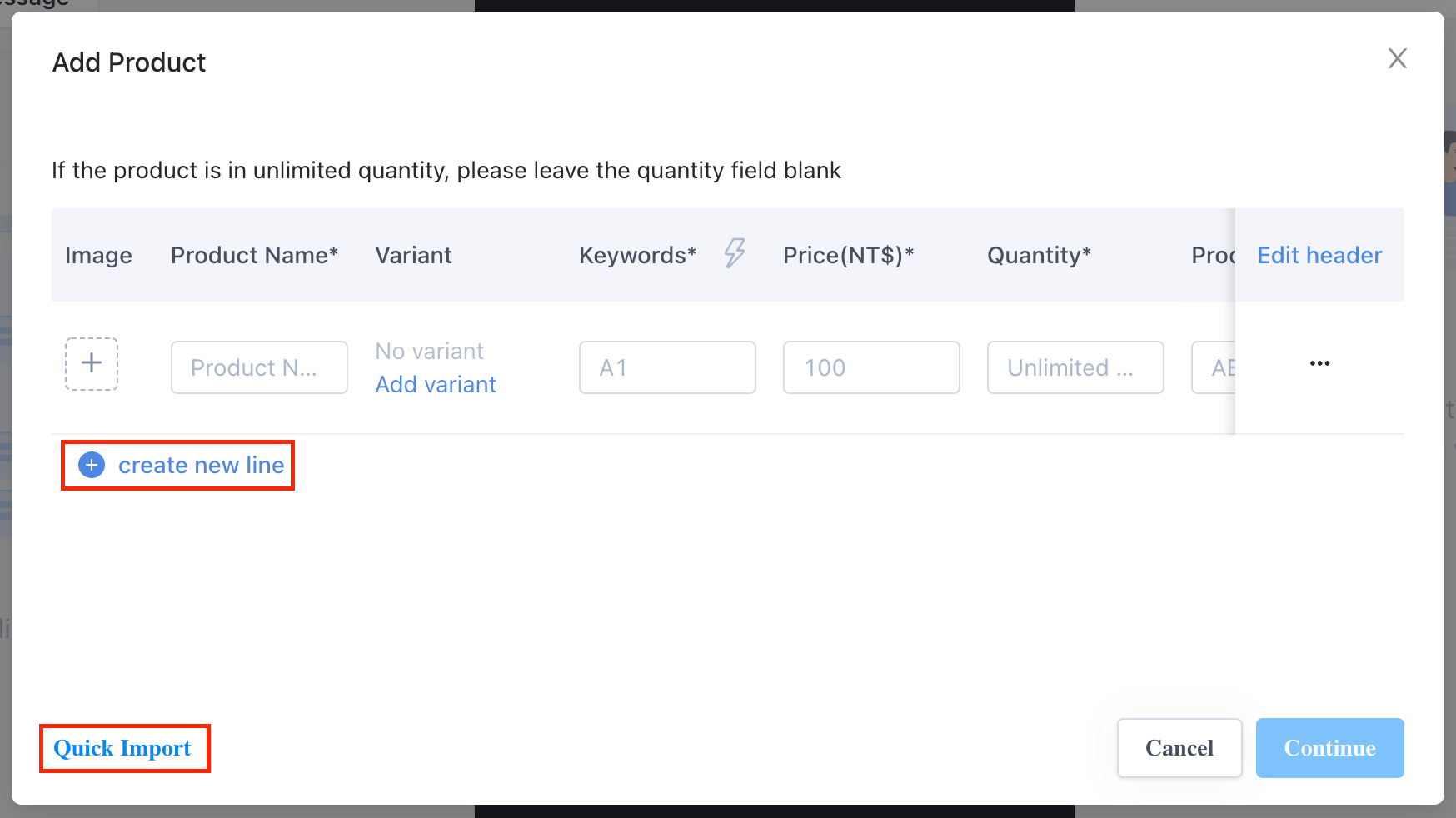Focus the Product Name input field
This screenshot has width=1456, height=818.
[x=259, y=367]
